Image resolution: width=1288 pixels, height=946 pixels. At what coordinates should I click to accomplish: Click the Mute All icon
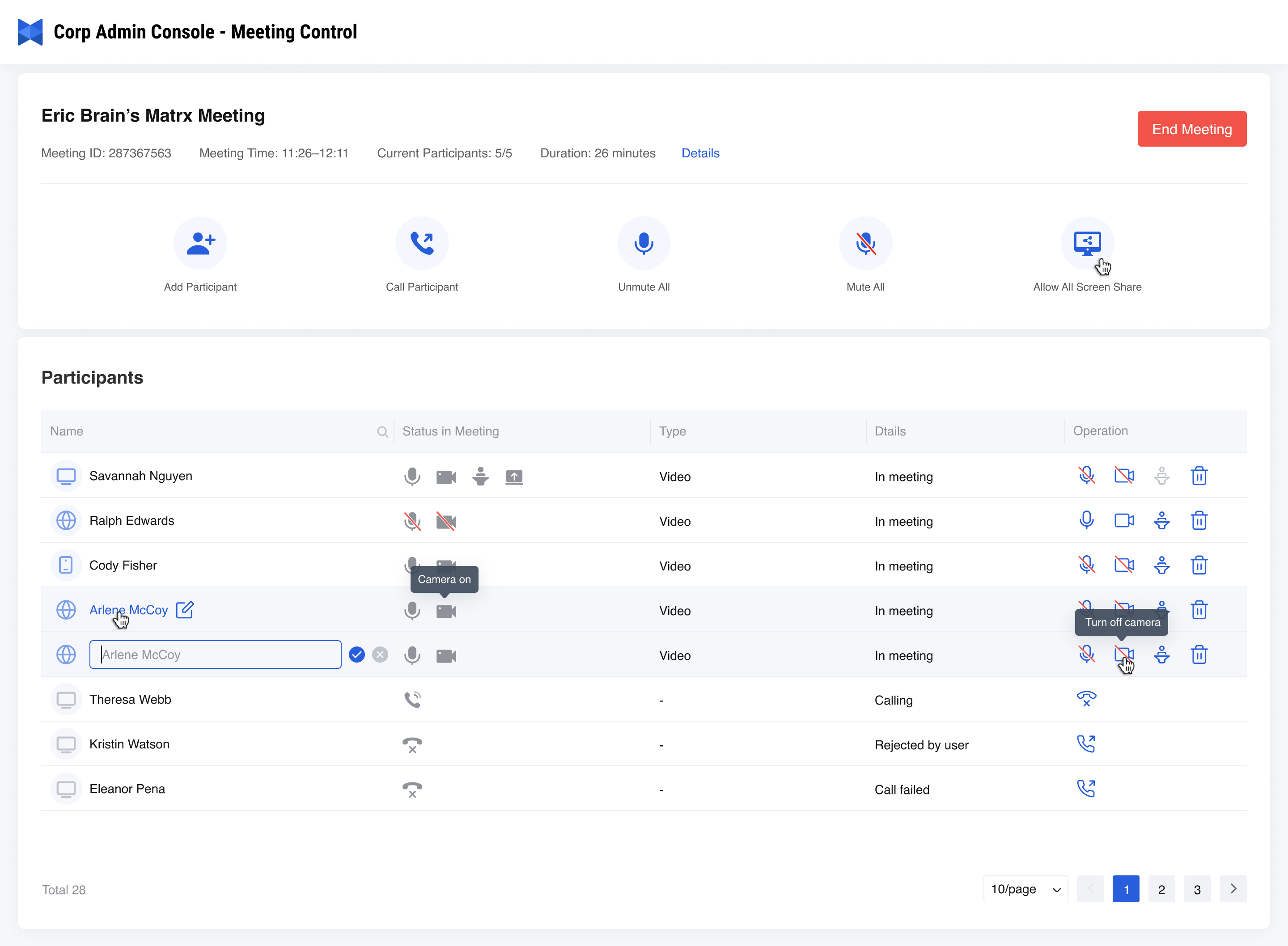865,243
